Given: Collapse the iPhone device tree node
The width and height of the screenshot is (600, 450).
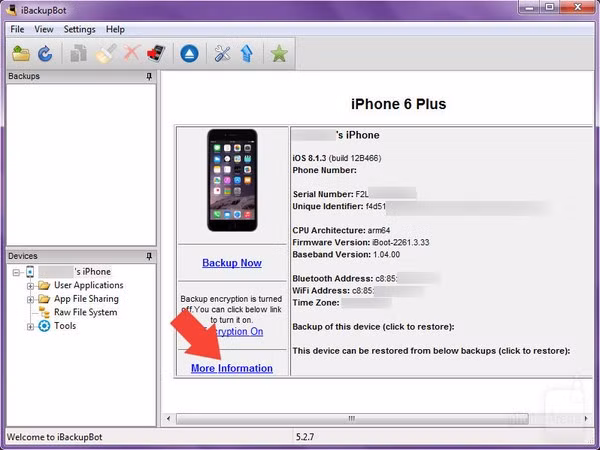Looking at the screenshot, I should (15, 272).
